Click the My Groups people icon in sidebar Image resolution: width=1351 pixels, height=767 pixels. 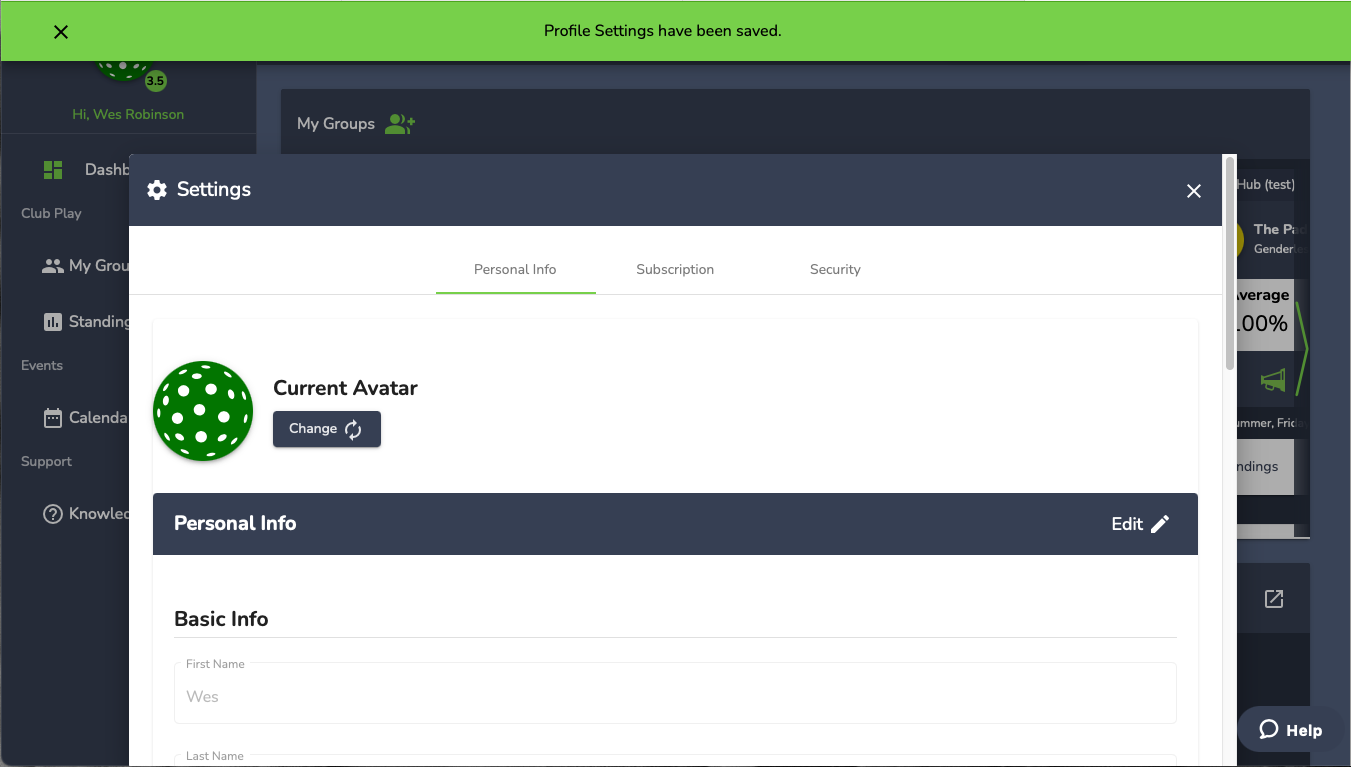(53, 266)
